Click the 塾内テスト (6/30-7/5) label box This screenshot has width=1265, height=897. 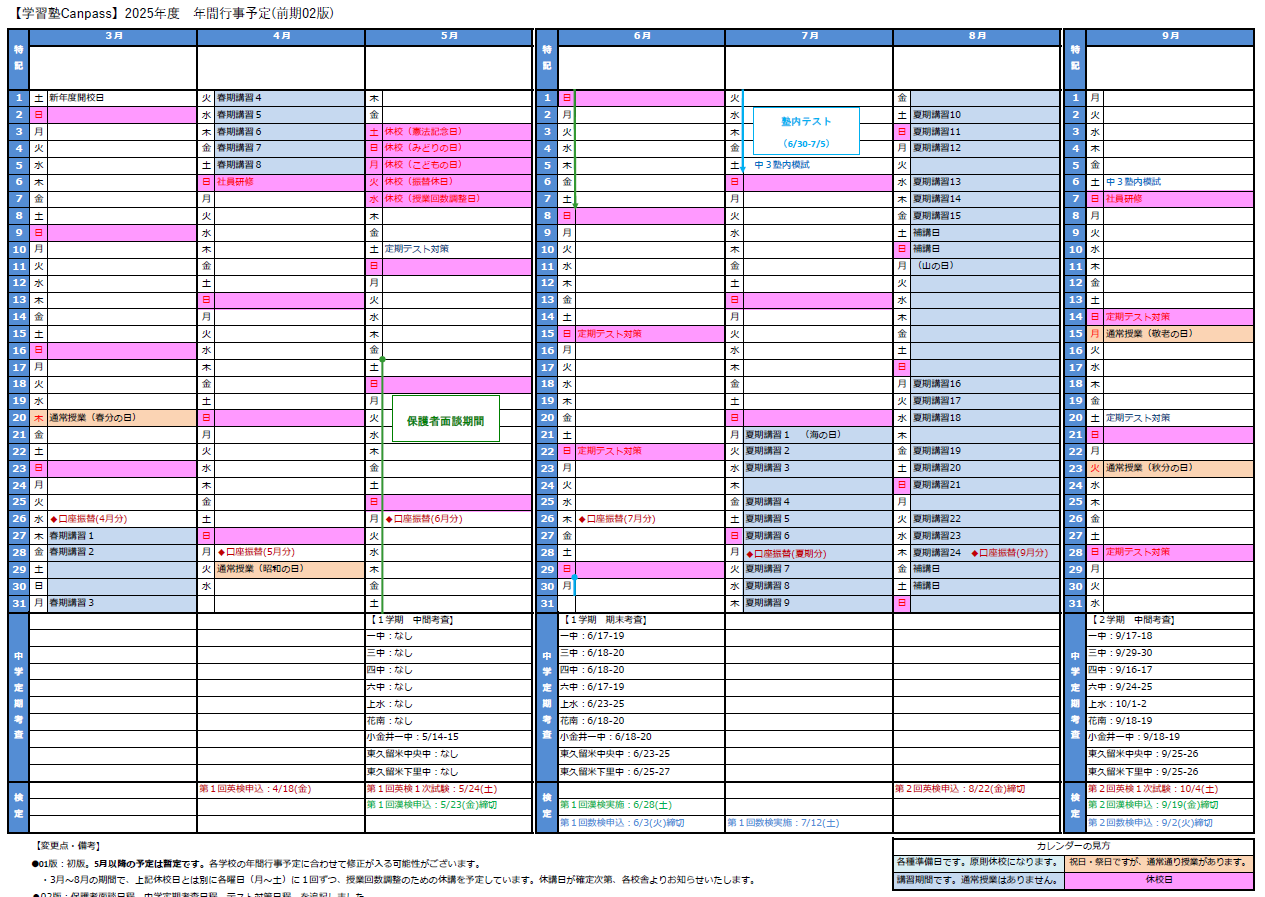806,132
